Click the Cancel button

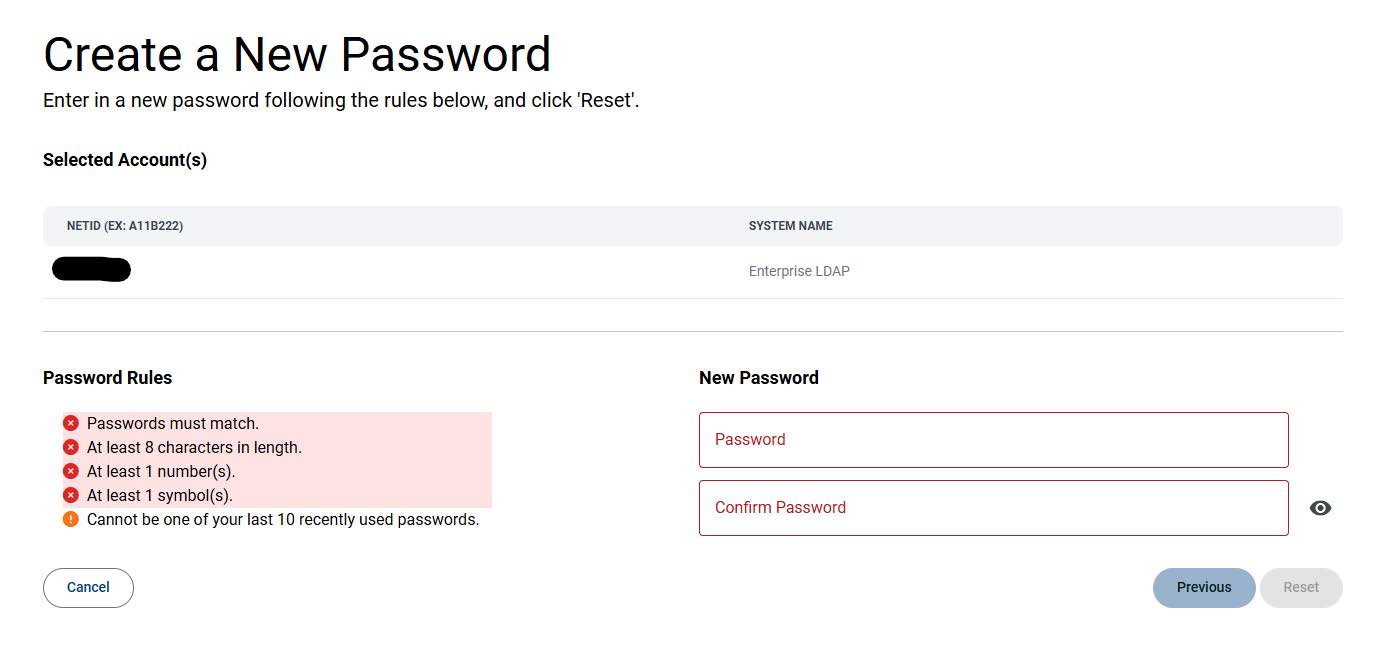[x=88, y=587]
